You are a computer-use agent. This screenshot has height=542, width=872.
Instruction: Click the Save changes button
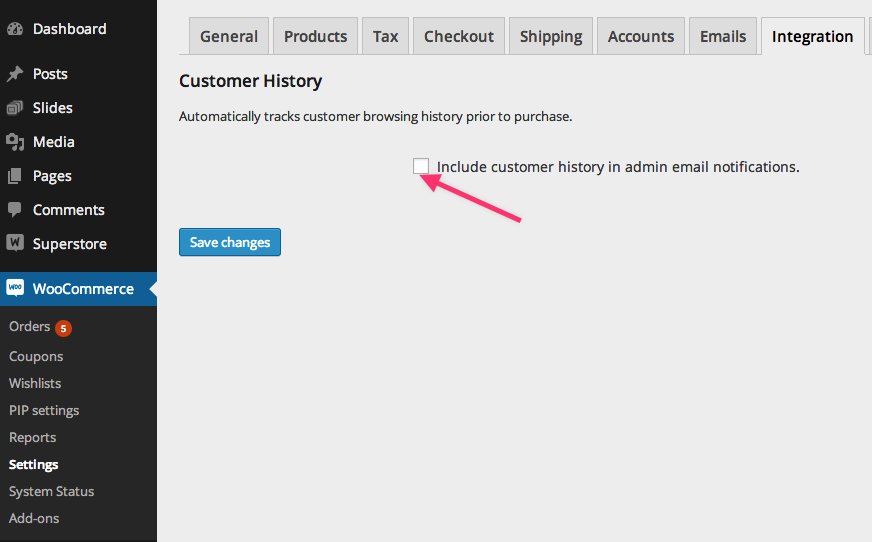(230, 242)
